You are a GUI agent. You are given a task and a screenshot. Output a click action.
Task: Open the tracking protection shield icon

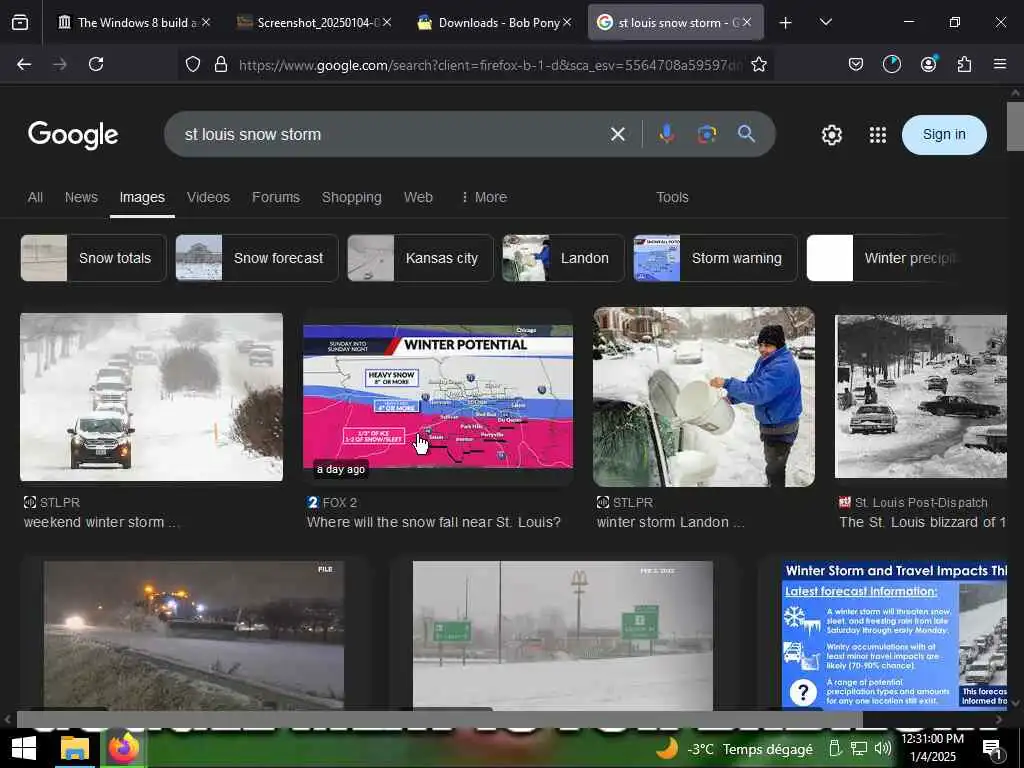[x=193, y=64]
